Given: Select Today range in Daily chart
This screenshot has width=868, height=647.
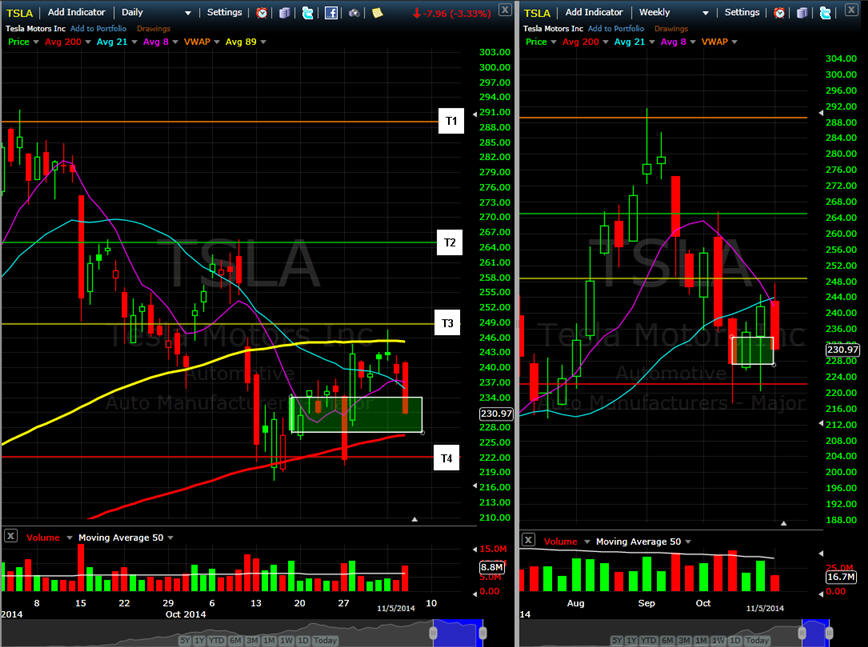Looking at the screenshot, I should coord(325,640).
